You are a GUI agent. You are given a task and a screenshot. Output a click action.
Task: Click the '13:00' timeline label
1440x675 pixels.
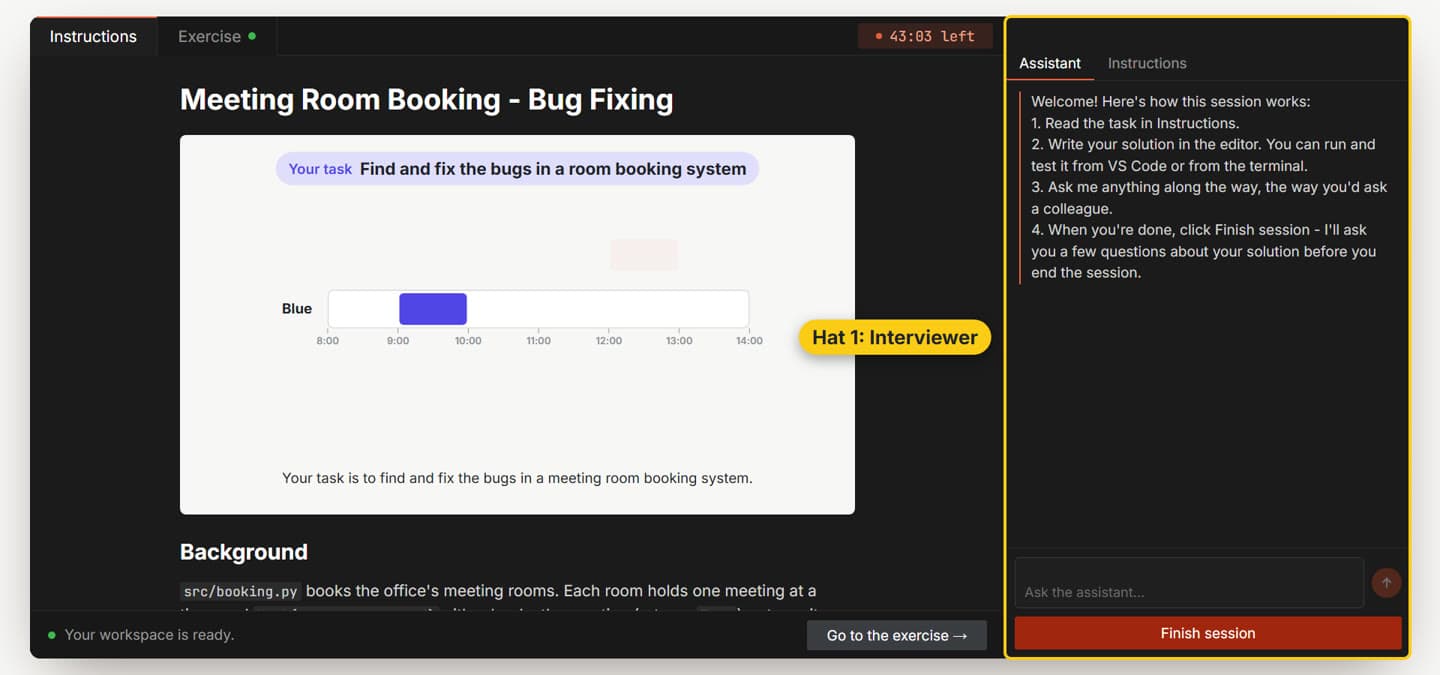679,341
